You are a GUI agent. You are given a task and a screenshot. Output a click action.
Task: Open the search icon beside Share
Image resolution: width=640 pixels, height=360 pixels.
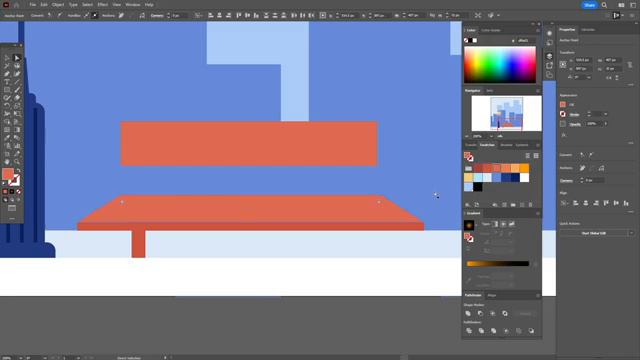click(604, 5)
